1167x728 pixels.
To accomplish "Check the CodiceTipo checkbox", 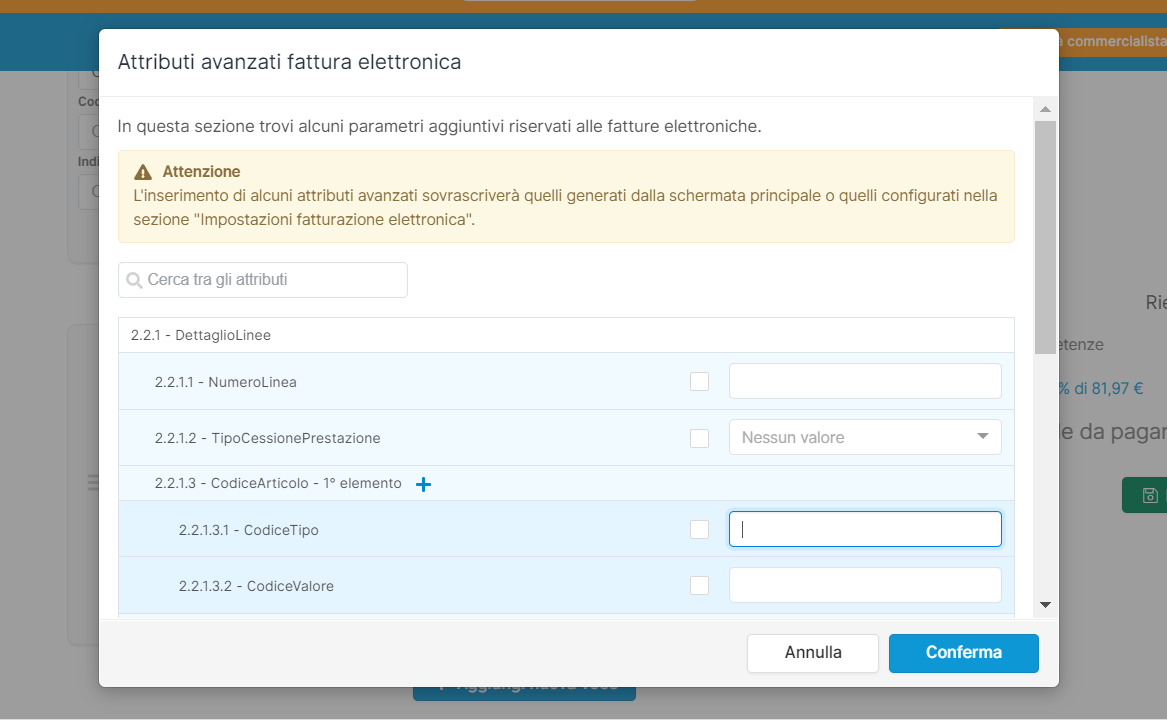I will (699, 529).
